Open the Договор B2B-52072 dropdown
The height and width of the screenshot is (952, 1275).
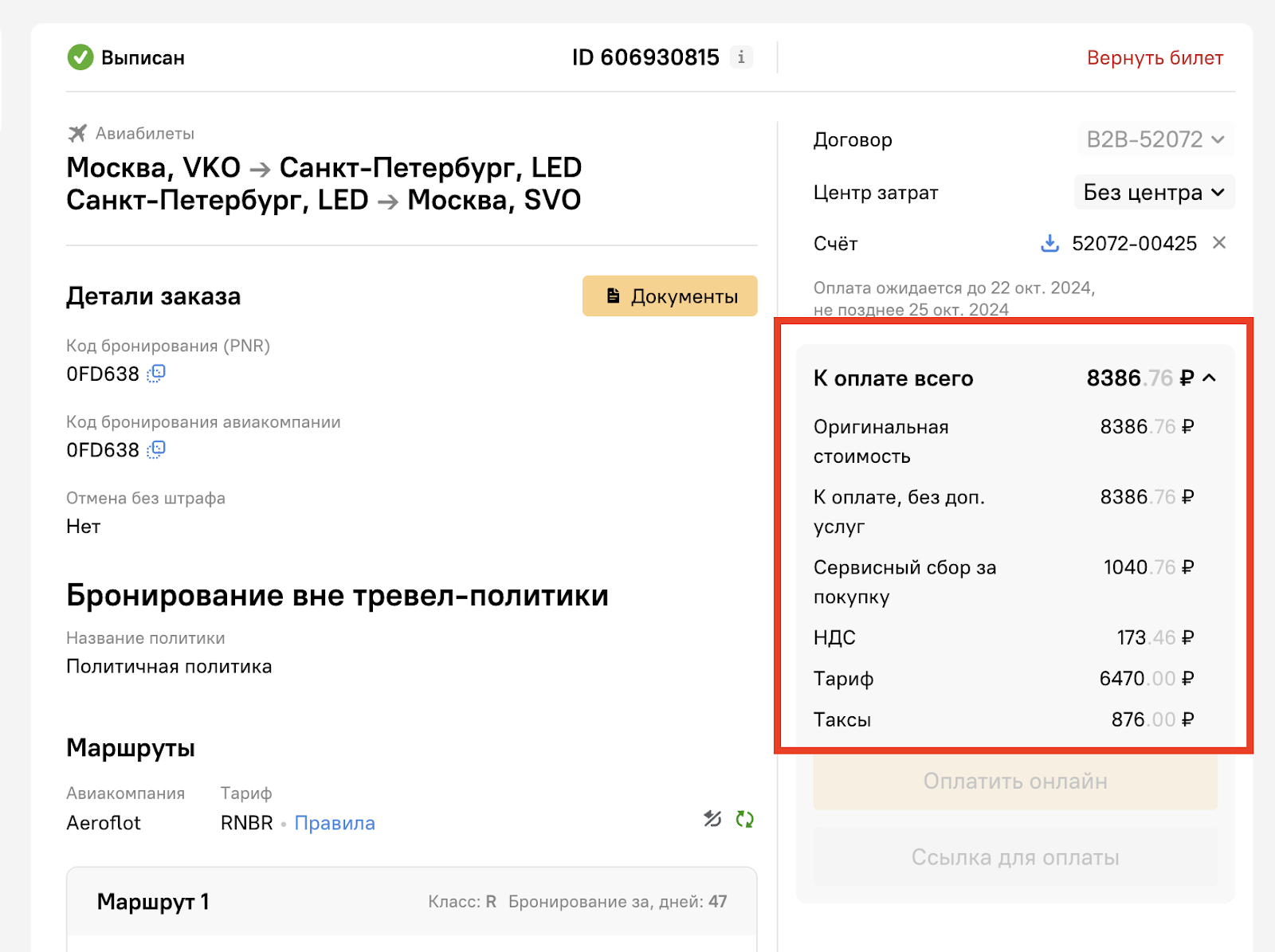coord(1155,139)
